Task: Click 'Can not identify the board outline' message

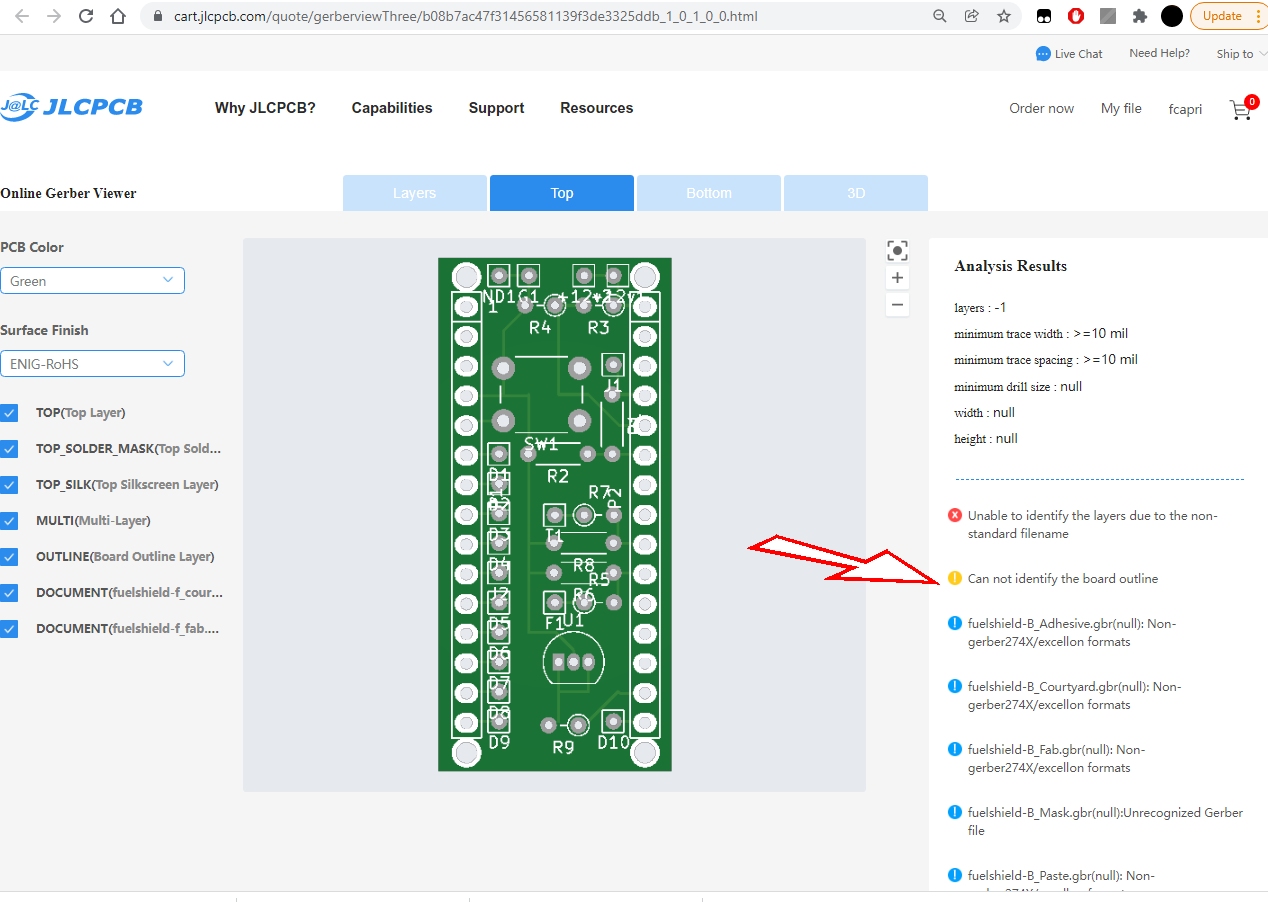Action: (1063, 579)
